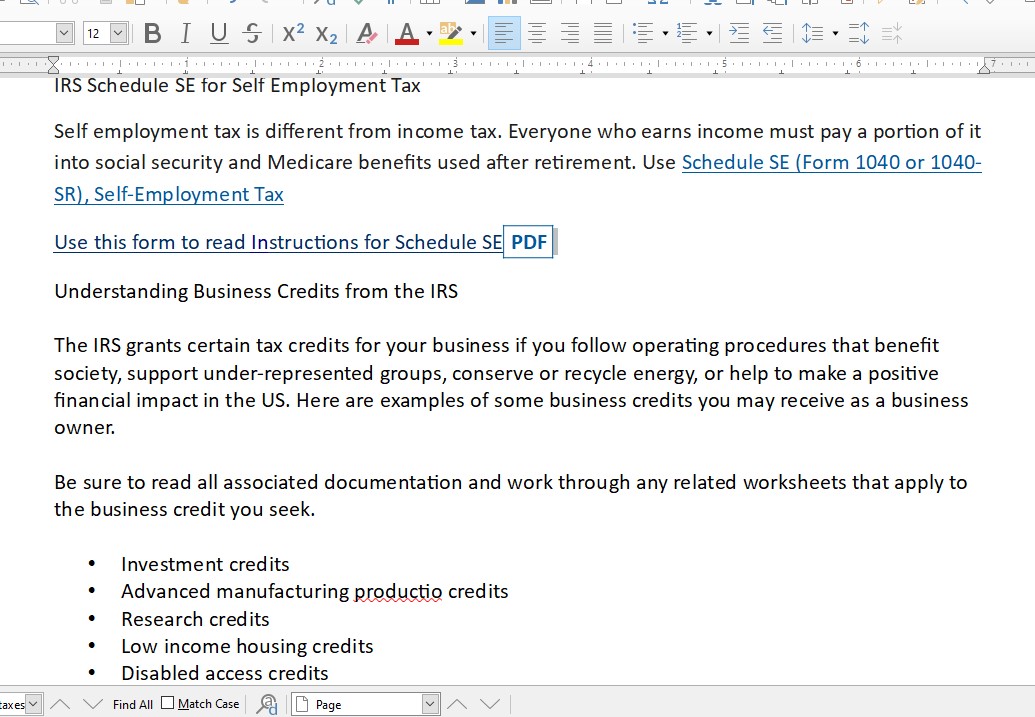Screen dimensions: 1035x717
Task: Open font color dropdown arrow
Action: point(429,33)
